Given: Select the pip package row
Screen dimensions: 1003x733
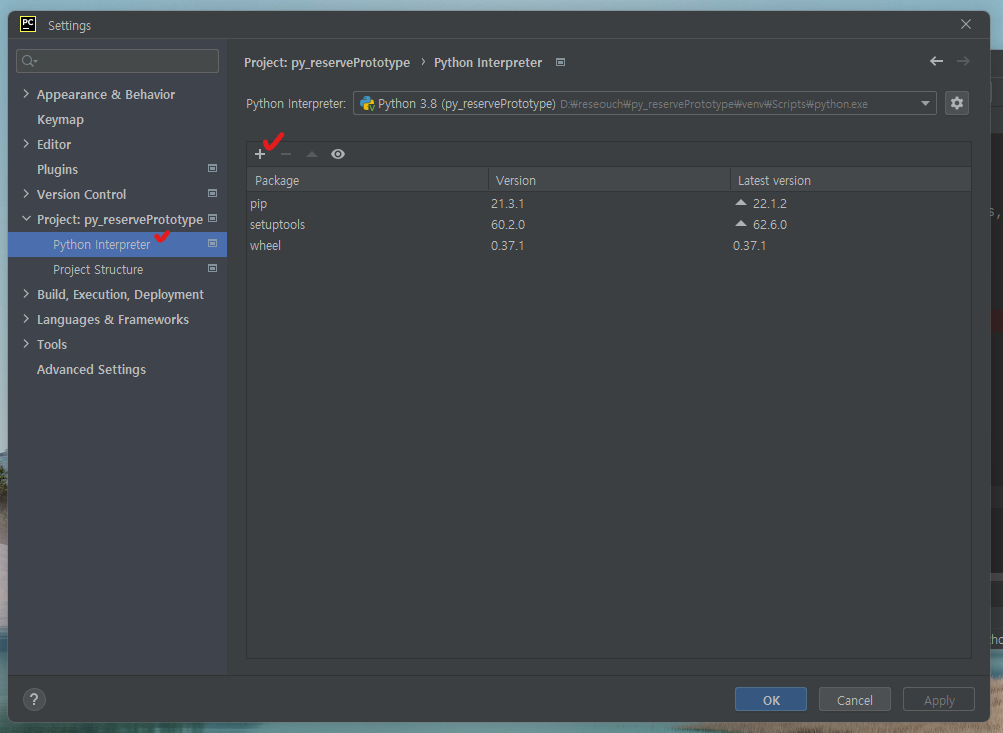Looking at the screenshot, I should 609,203.
